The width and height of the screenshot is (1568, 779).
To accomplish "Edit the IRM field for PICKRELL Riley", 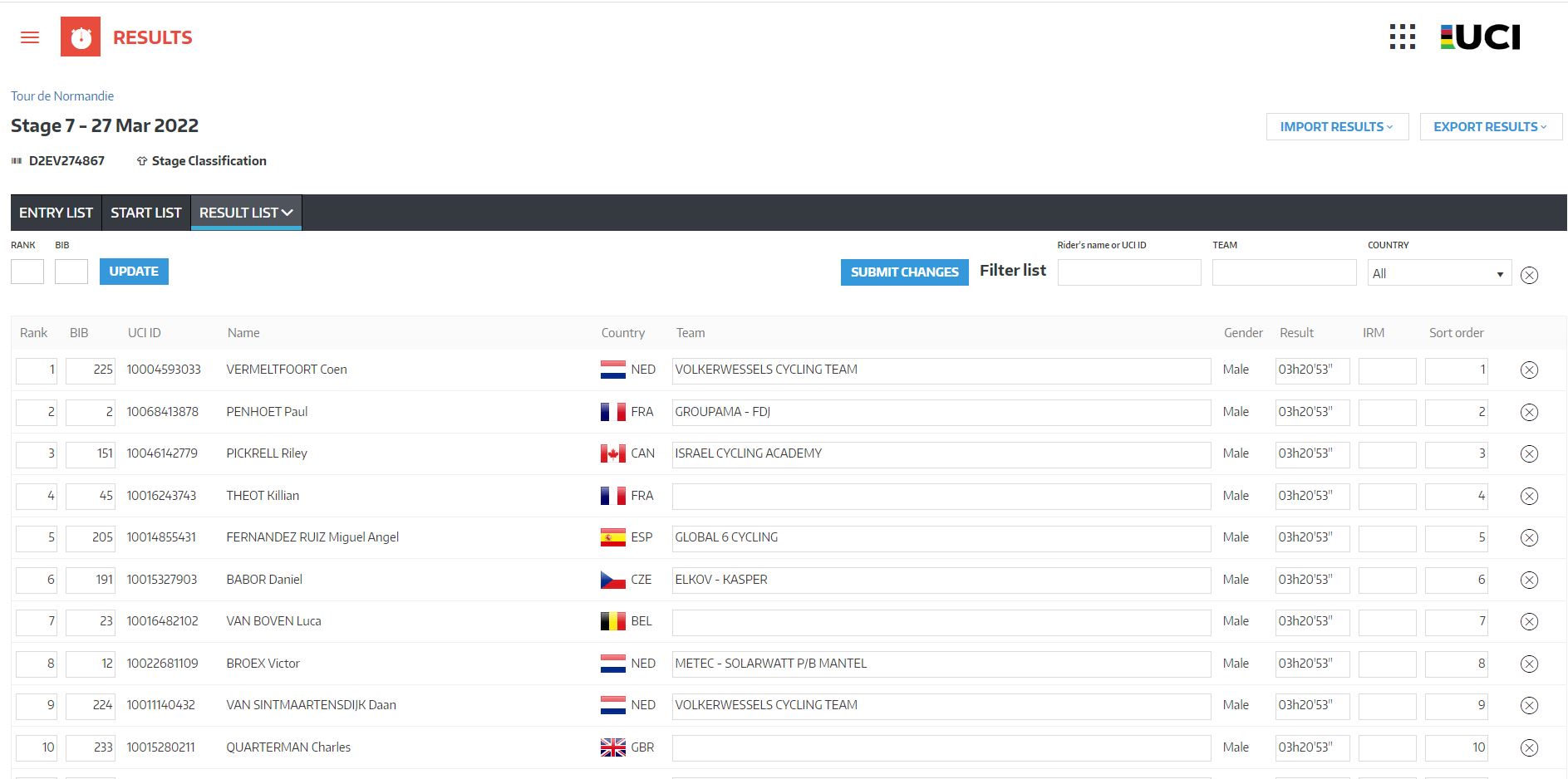I will point(1388,454).
